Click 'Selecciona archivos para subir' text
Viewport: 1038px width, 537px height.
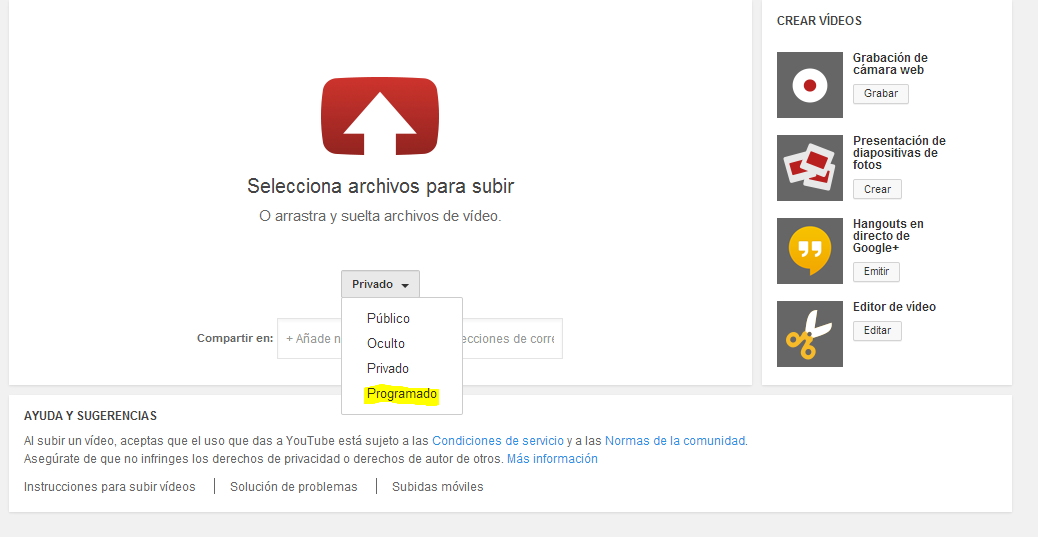[x=381, y=186]
